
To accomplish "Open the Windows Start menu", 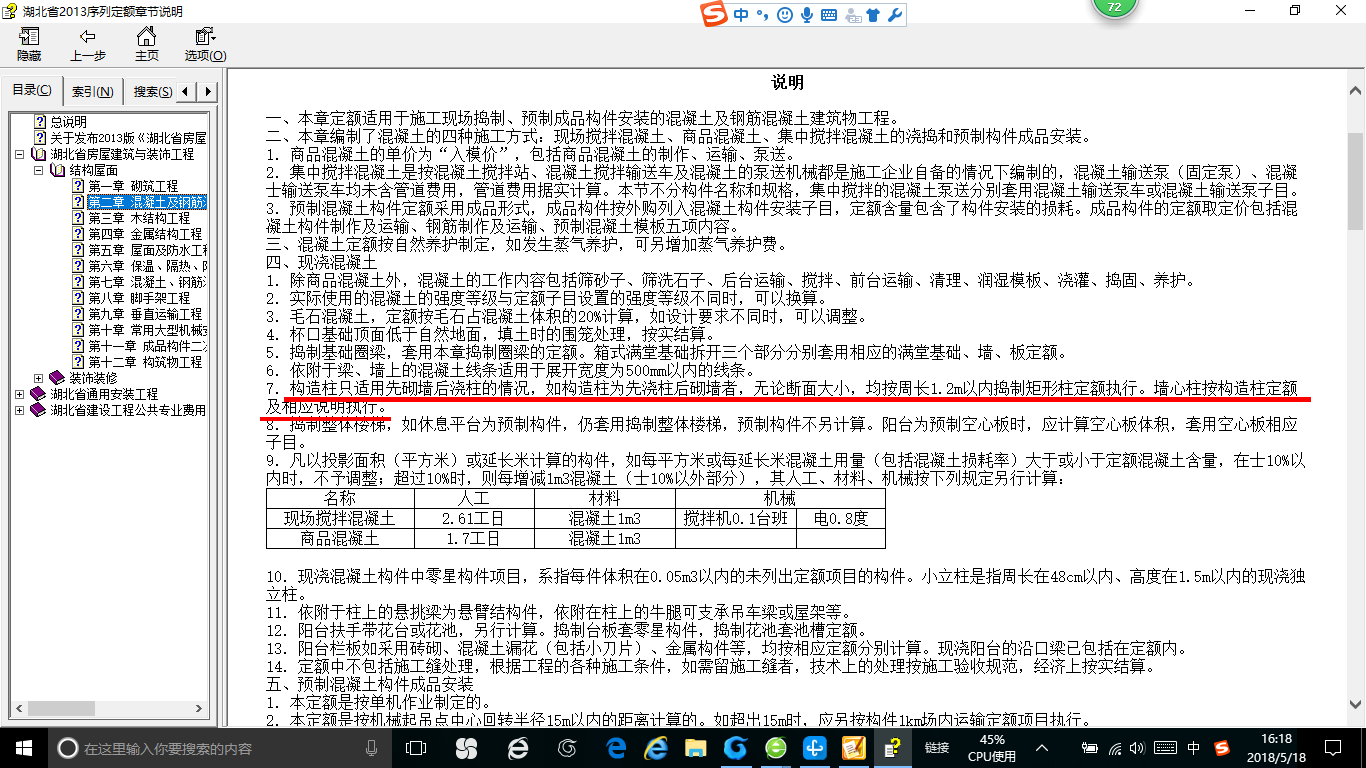I will click(23, 747).
